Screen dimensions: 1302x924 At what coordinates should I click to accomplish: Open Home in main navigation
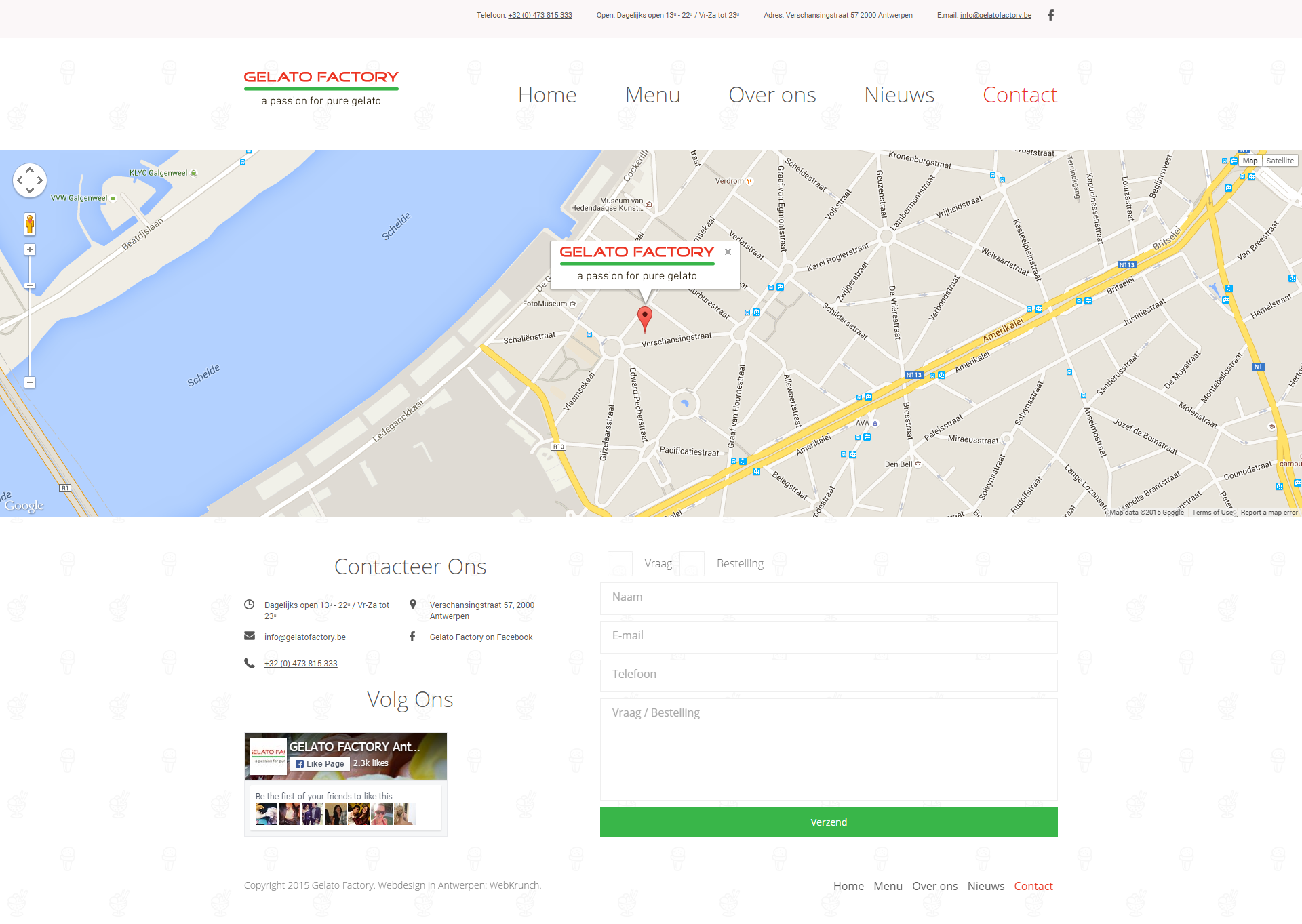tap(547, 95)
